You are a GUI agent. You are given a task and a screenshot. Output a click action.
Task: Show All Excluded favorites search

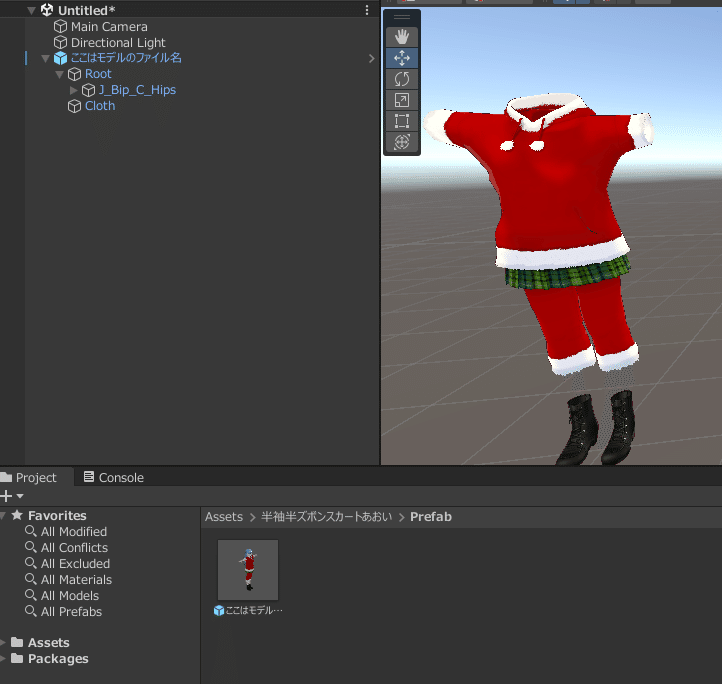[76, 564]
